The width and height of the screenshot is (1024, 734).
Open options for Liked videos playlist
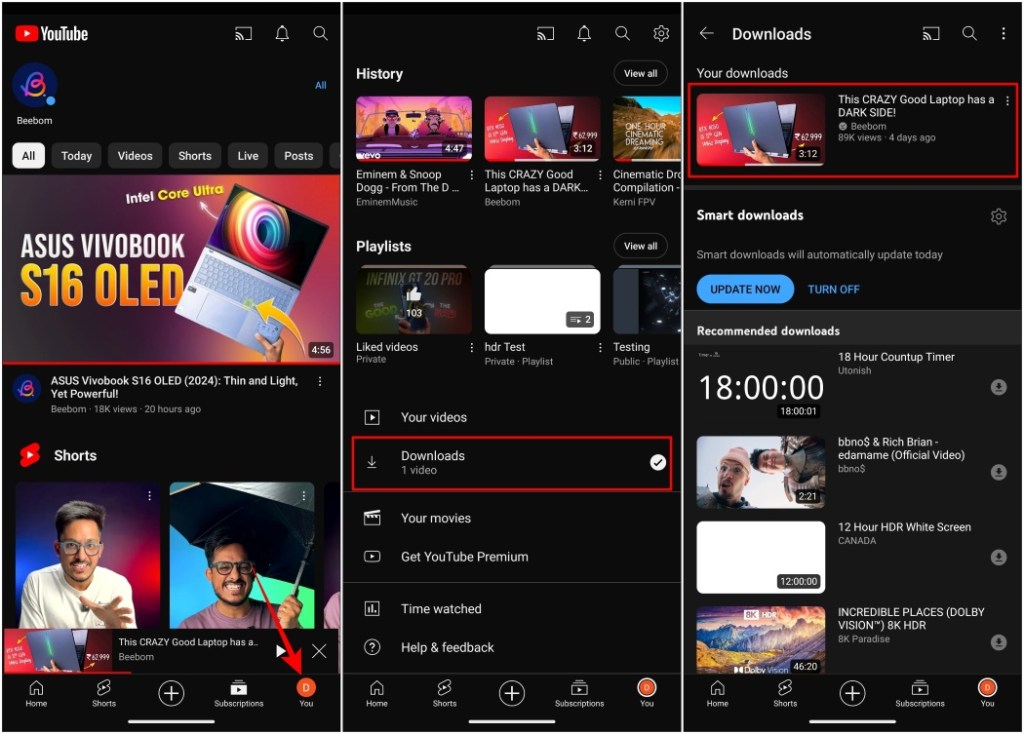click(x=472, y=347)
